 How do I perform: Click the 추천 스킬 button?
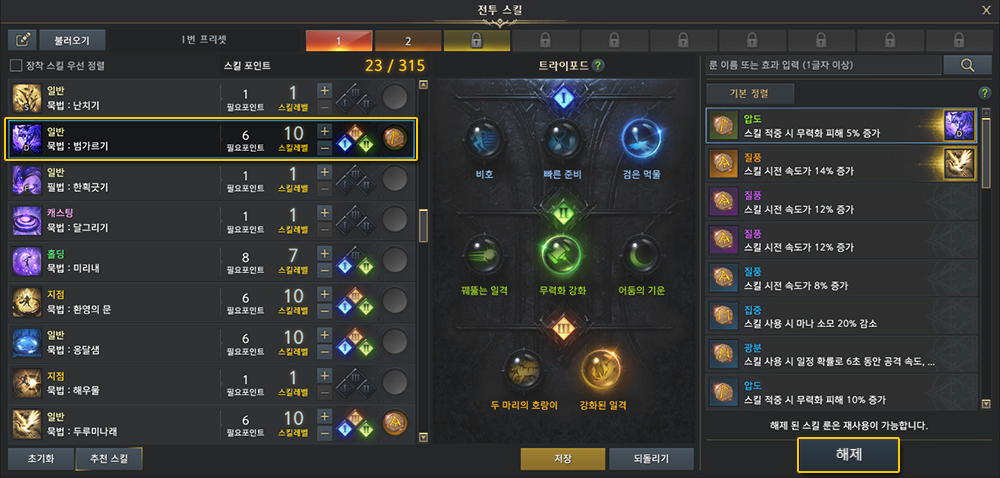tap(109, 459)
